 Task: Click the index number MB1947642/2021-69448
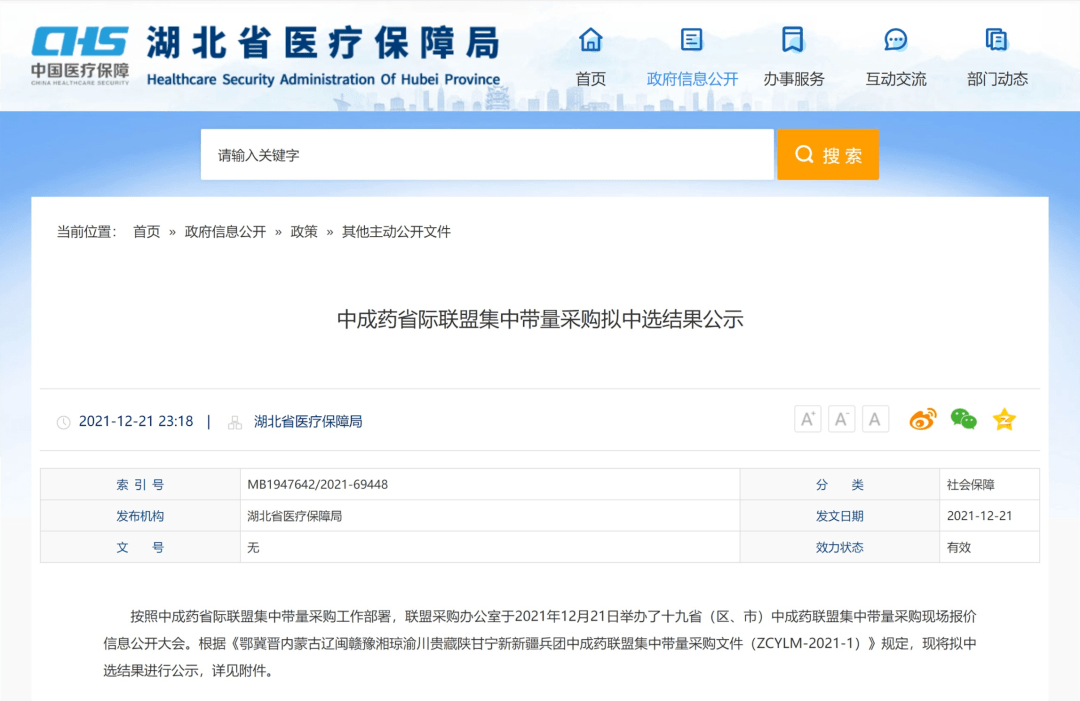tap(318, 485)
